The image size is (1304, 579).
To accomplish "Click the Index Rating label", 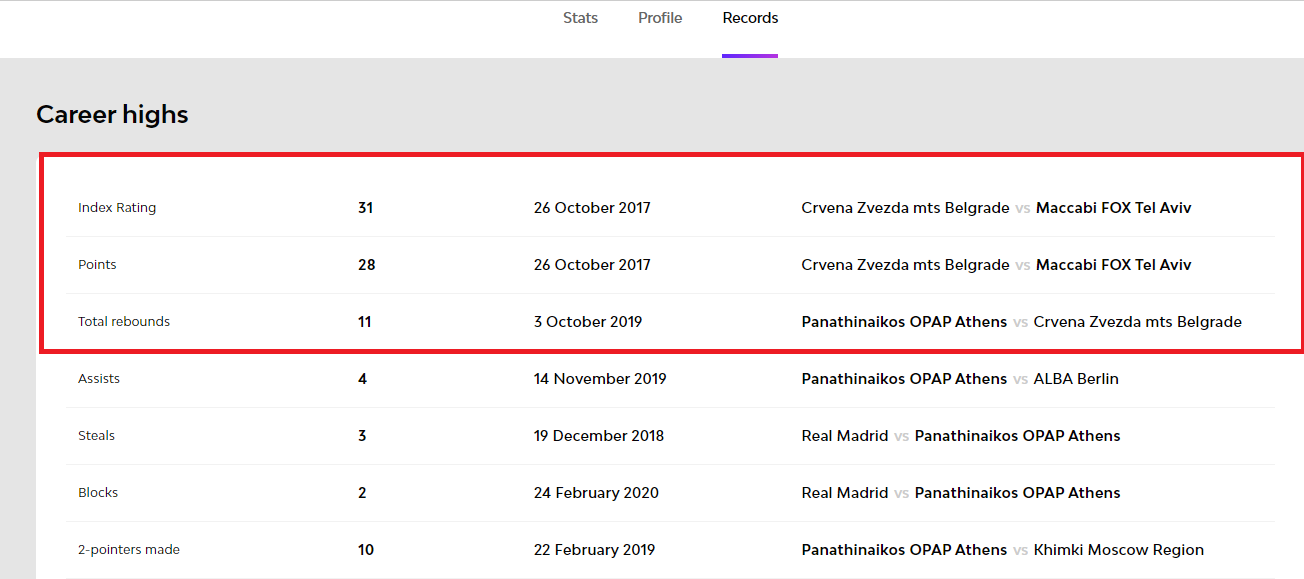I will pos(117,208).
